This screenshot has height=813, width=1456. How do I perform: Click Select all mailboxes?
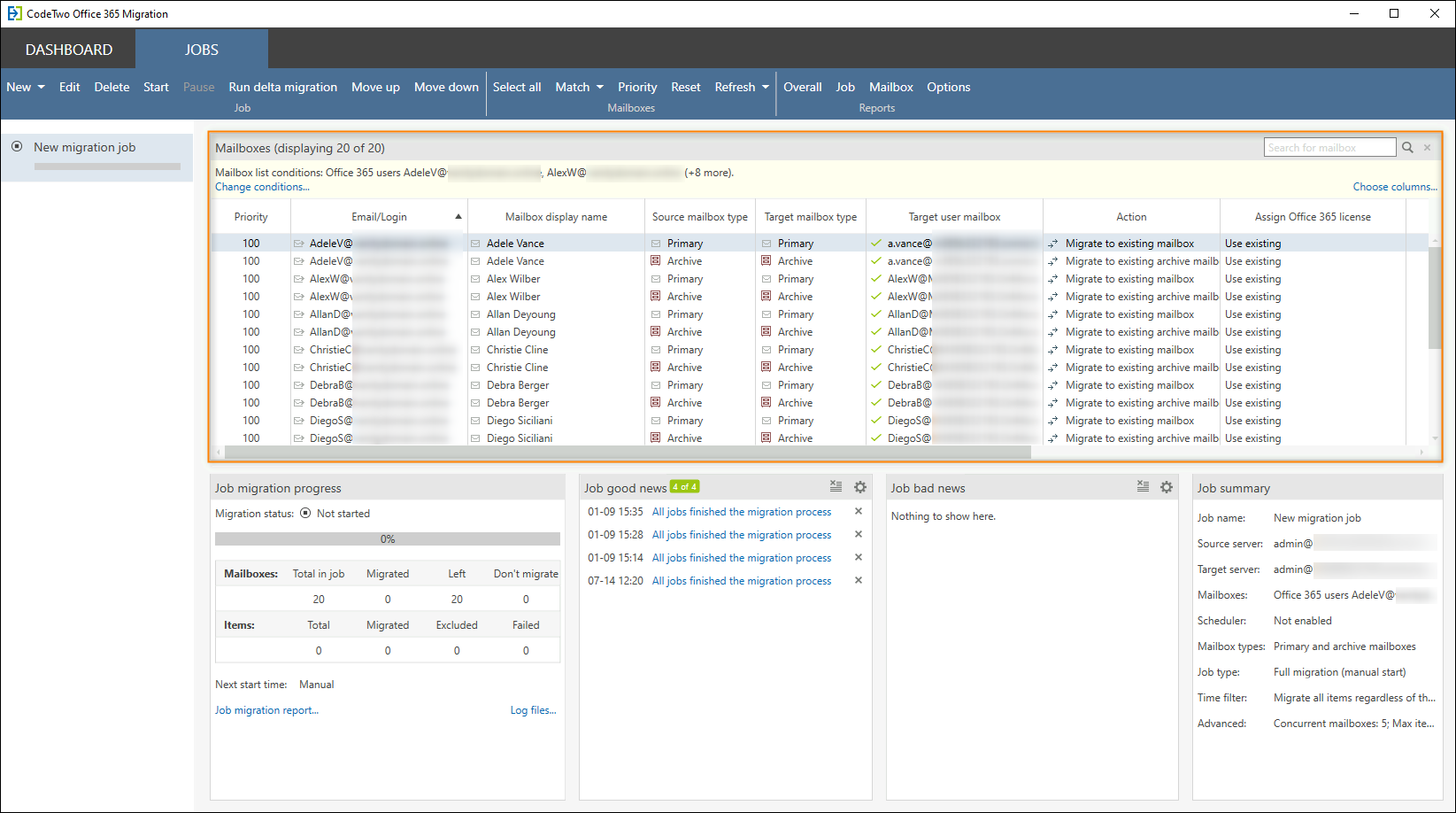[x=517, y=87]
